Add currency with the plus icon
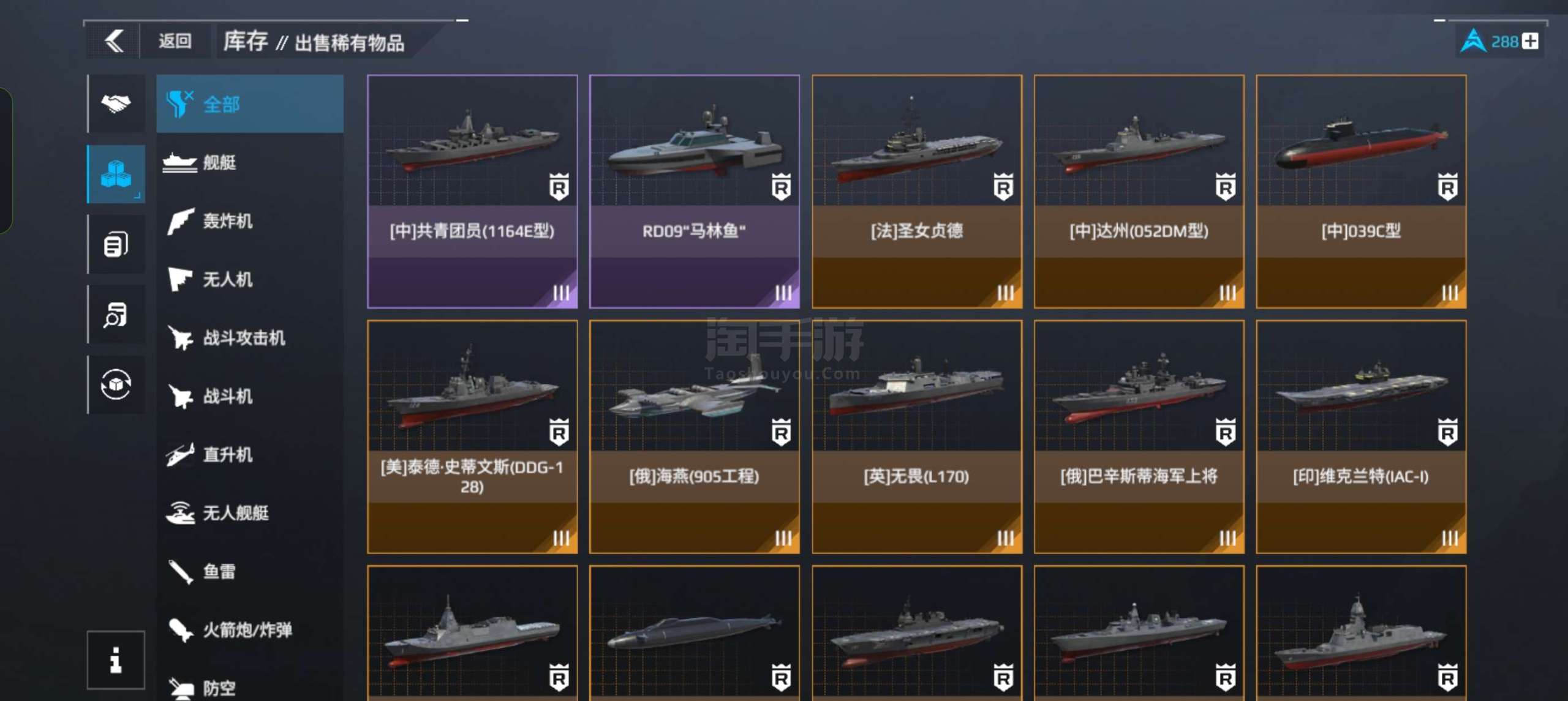Screen dimensions: 1568x701 point(1531,42)
